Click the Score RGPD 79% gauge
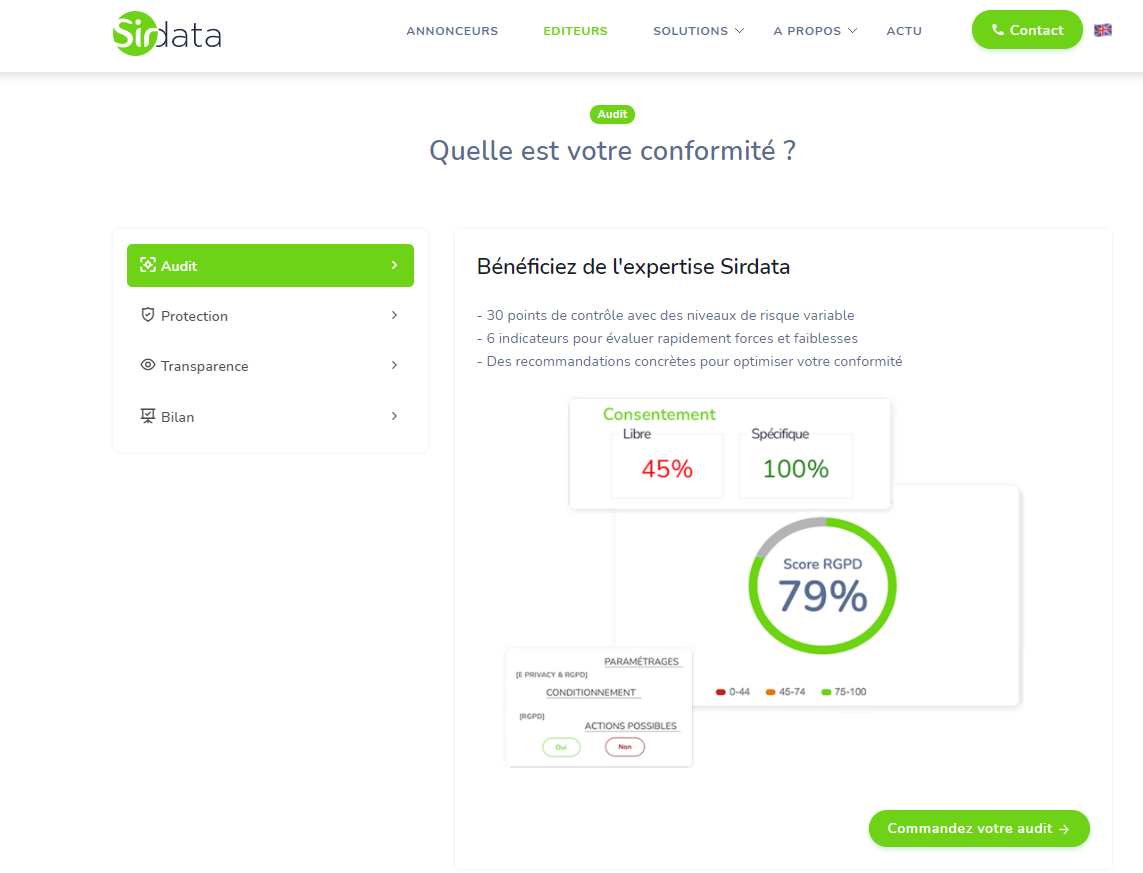The image size is (1143, 873). point(822,586)
